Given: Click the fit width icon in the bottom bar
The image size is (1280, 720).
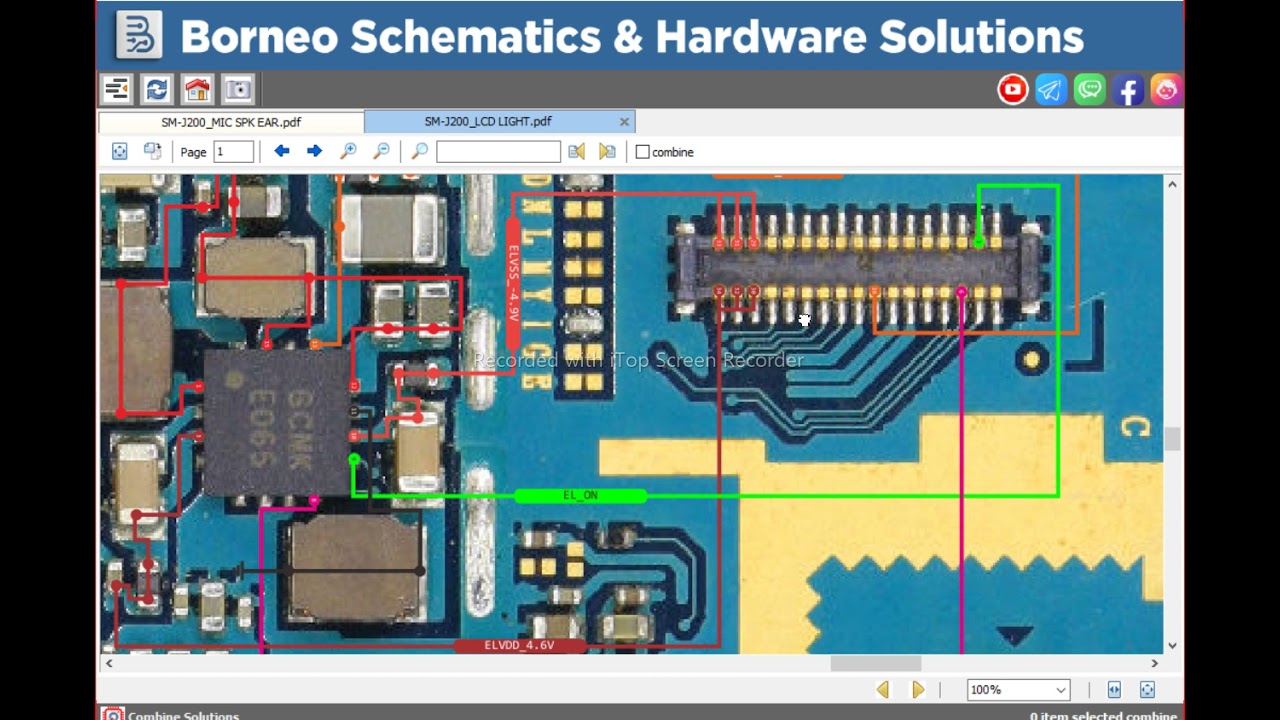Looking at the screenshot, I should pyautogui.click(x=1114, y=690).
